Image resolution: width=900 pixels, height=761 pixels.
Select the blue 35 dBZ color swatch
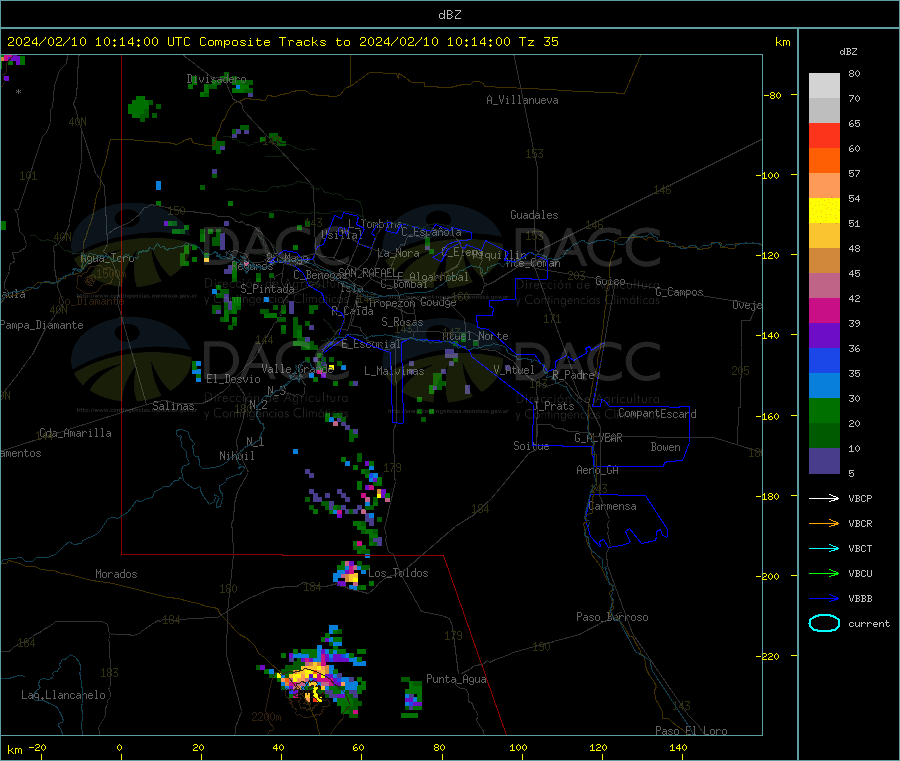(x=824, y=360)
